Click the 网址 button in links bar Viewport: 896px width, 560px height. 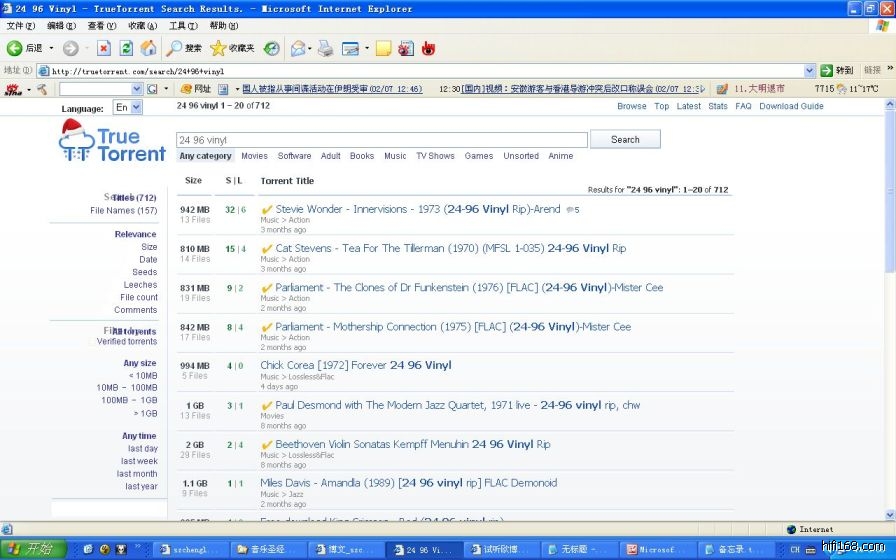[x=196, y=89]
